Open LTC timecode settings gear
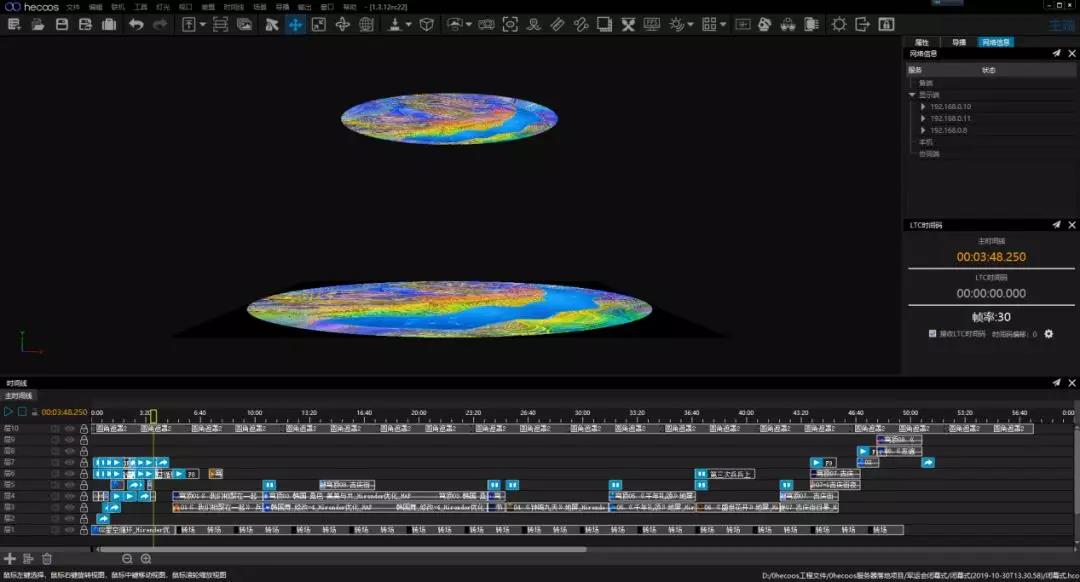 (1048, 334)
